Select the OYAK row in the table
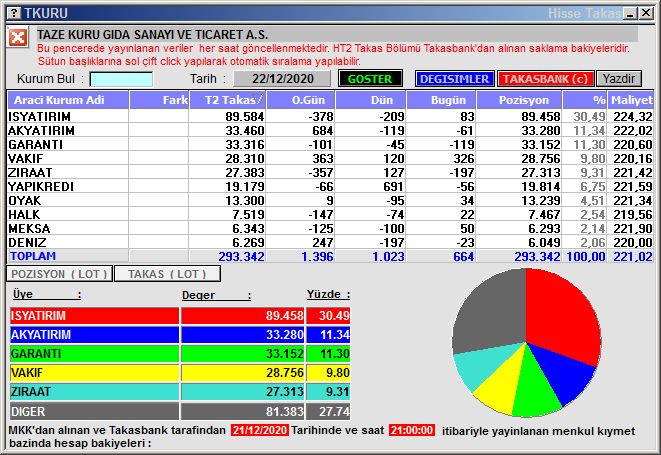The image size is (661, 455). point(330,200)
